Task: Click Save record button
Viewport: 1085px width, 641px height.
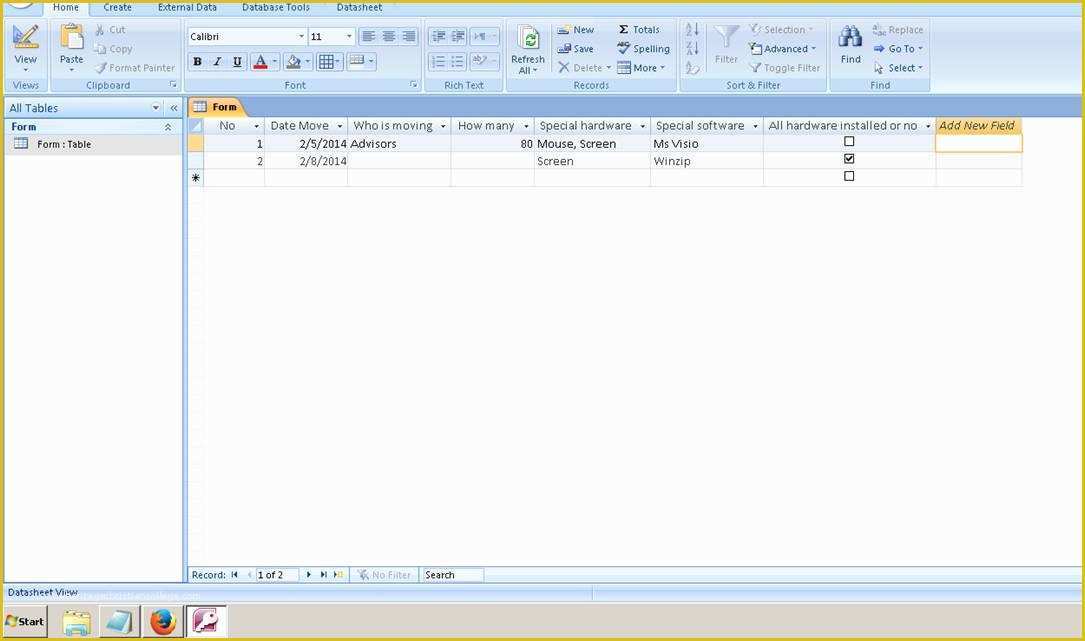Action: click(x=576, y=49)
